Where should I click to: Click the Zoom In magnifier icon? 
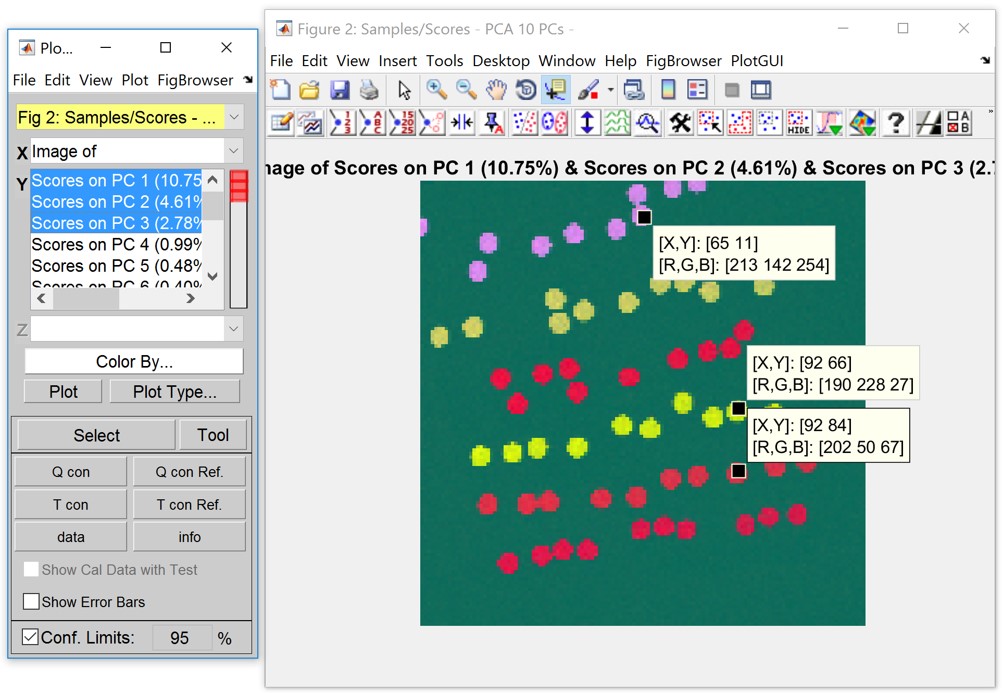coord(436,90)
